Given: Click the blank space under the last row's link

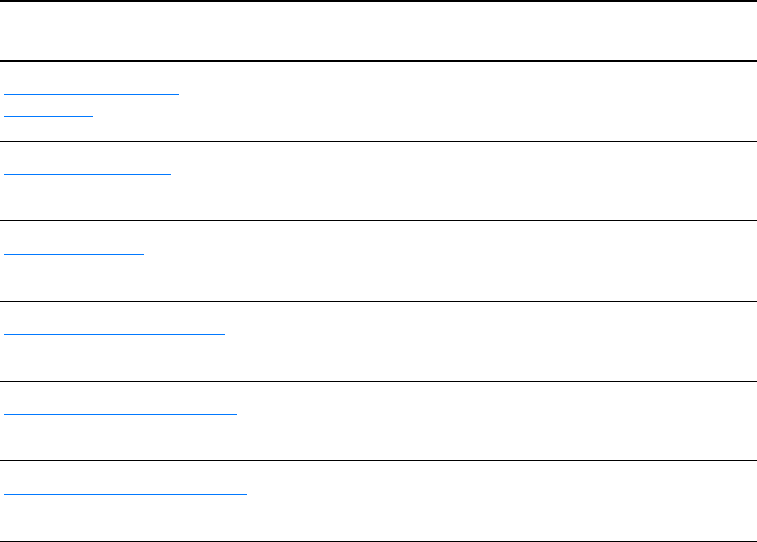Looking at the screenshot, I should [126, 520].
